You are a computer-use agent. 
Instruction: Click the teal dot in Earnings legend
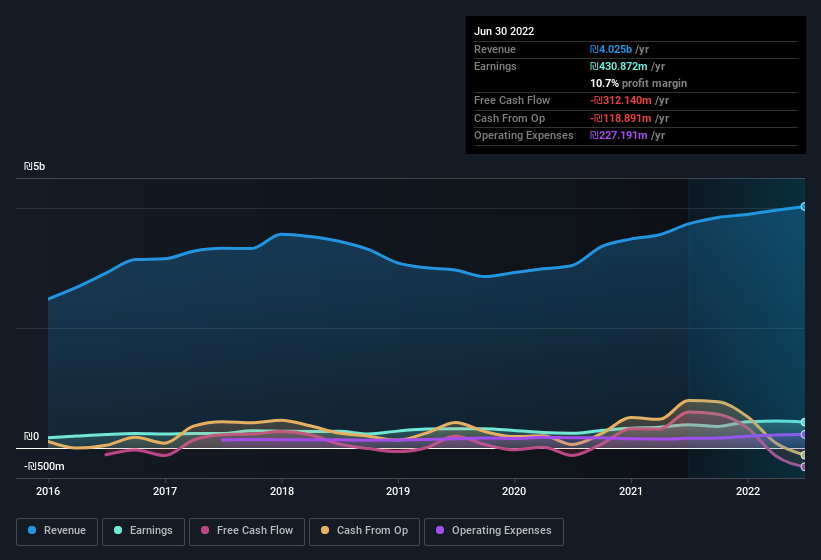tap(118, 531)
